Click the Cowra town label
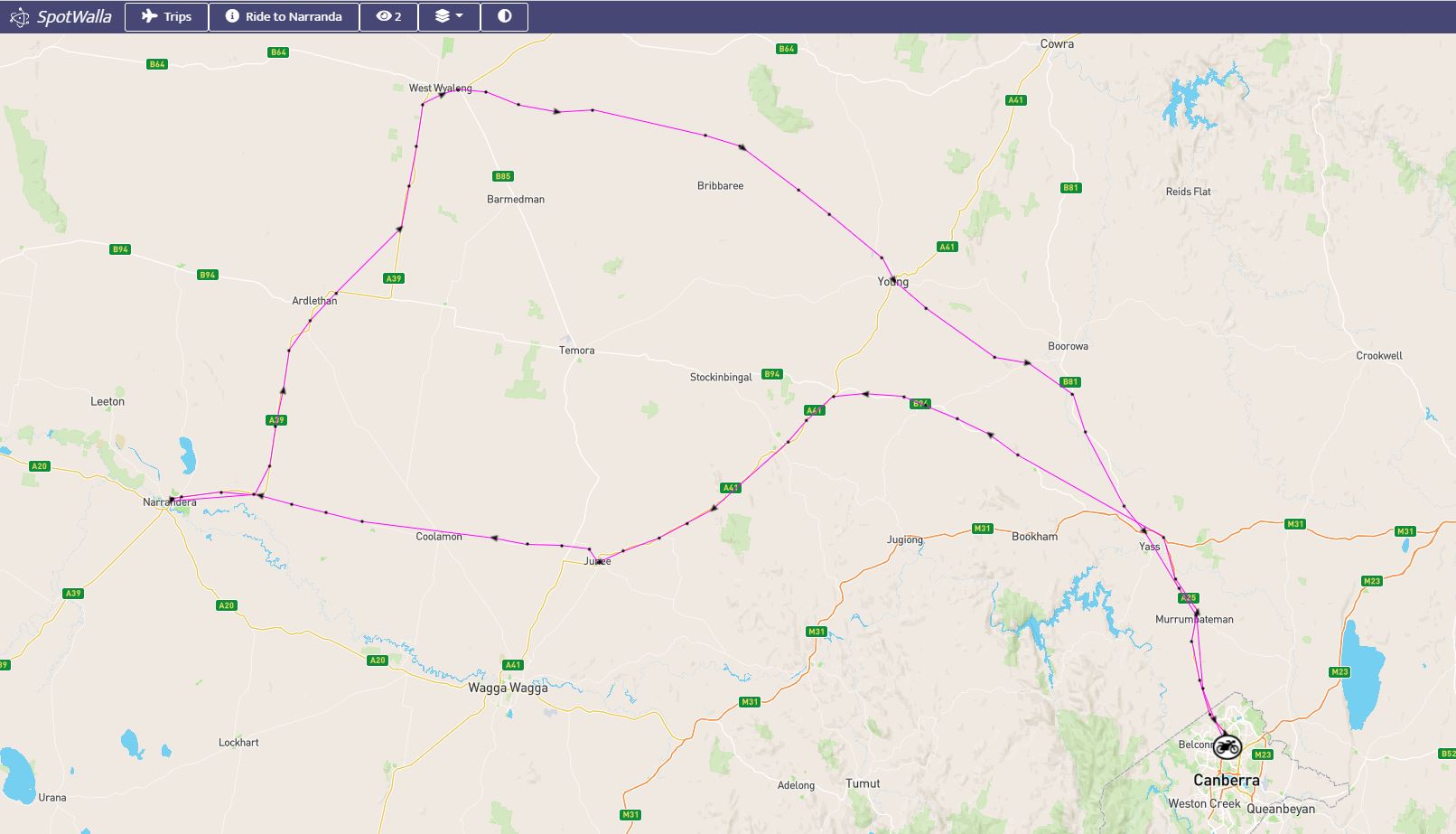The image size is (1456, 834). point(1057,43)
